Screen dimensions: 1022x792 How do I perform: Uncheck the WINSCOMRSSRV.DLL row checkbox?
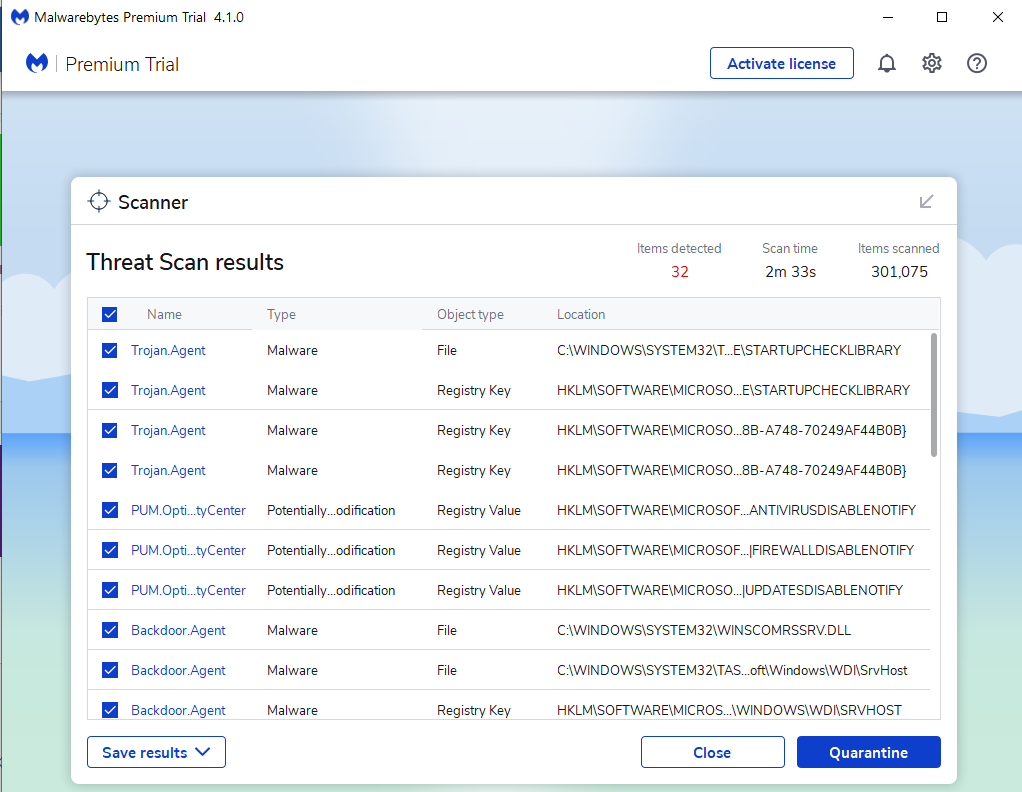pos(110,630)
